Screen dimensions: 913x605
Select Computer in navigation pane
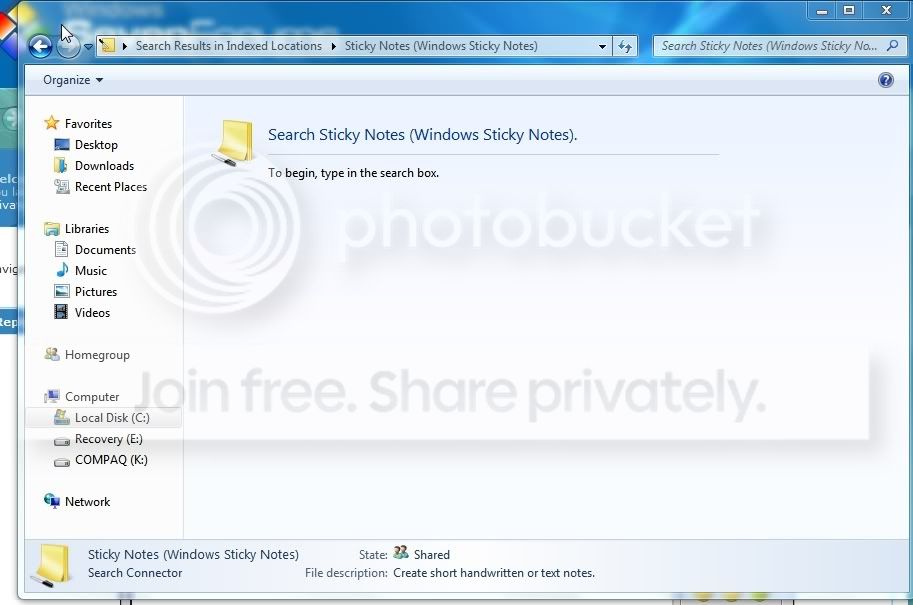point(92,397)
